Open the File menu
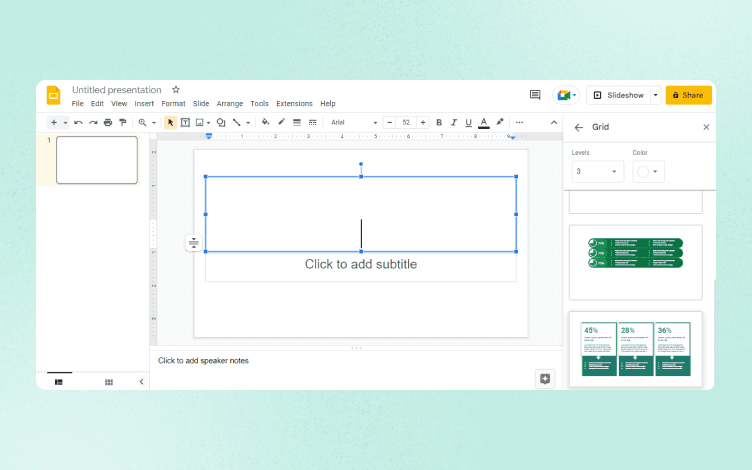This screenshot has width=752, height=470. pos(77,104)
